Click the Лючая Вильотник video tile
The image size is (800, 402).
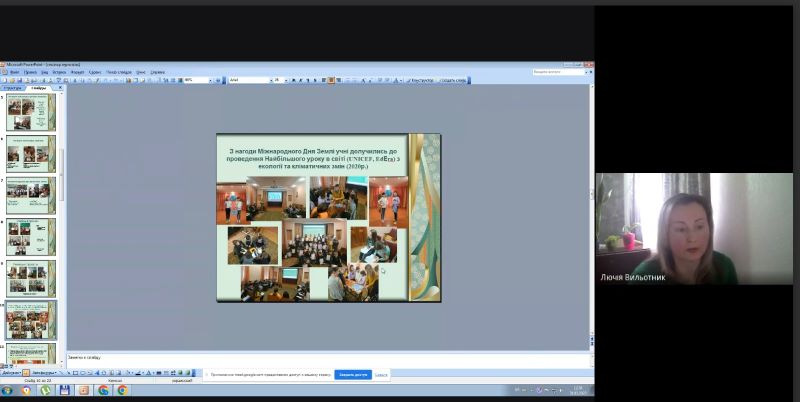(694, 229)
